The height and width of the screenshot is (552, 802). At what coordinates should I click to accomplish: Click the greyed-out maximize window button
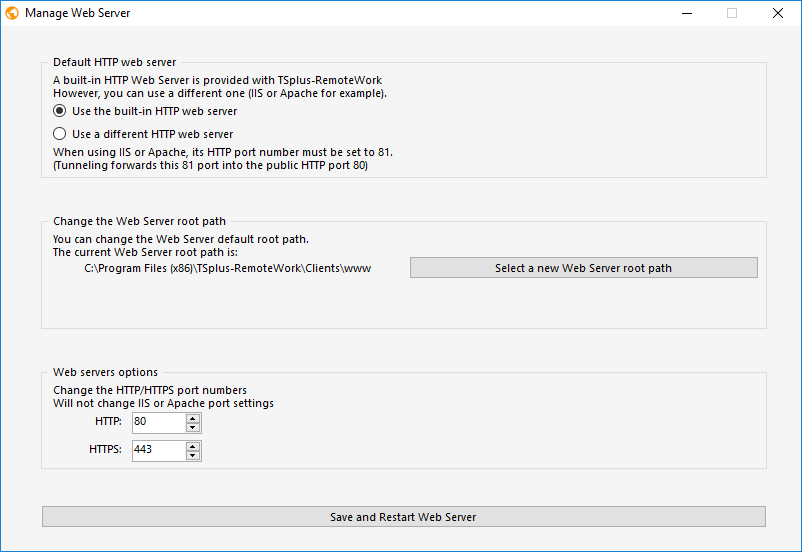coord(732,14)
